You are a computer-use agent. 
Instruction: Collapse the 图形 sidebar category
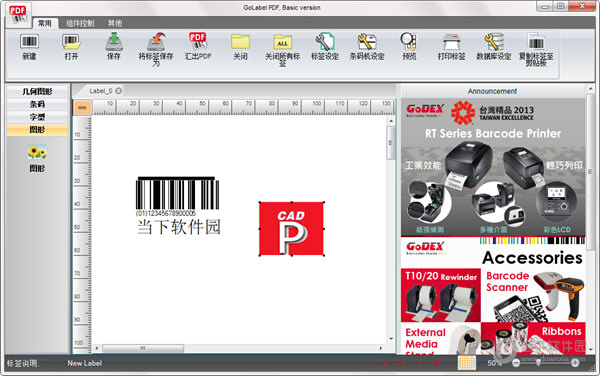[x=37, y=130]
